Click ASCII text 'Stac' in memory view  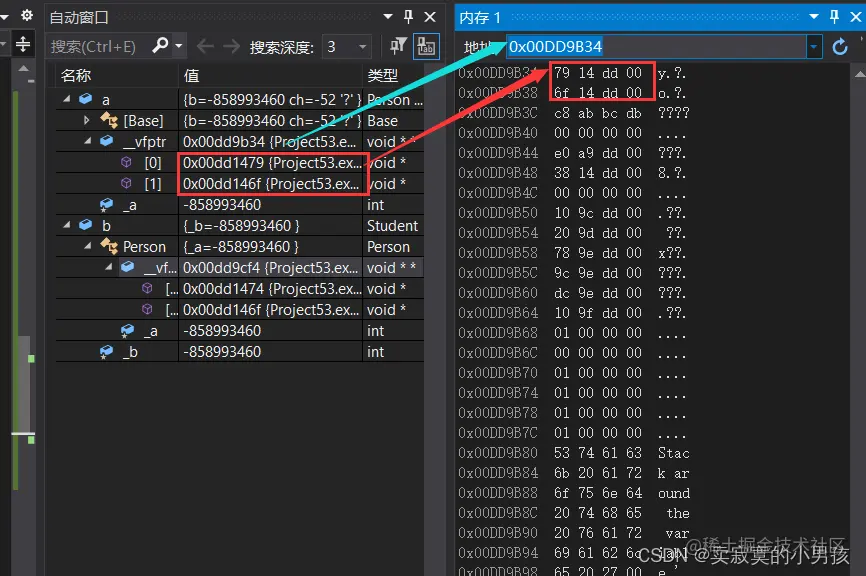(x=673, y=453)
